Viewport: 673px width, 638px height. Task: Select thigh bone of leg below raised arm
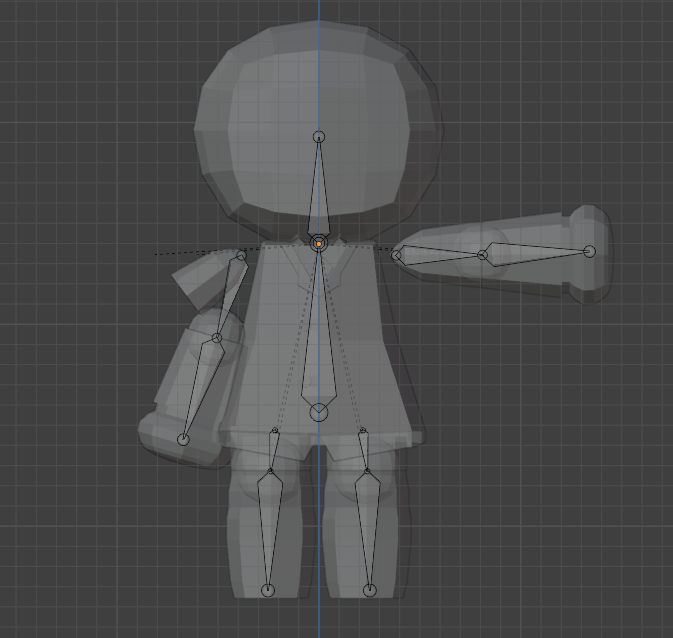[364, 451]
